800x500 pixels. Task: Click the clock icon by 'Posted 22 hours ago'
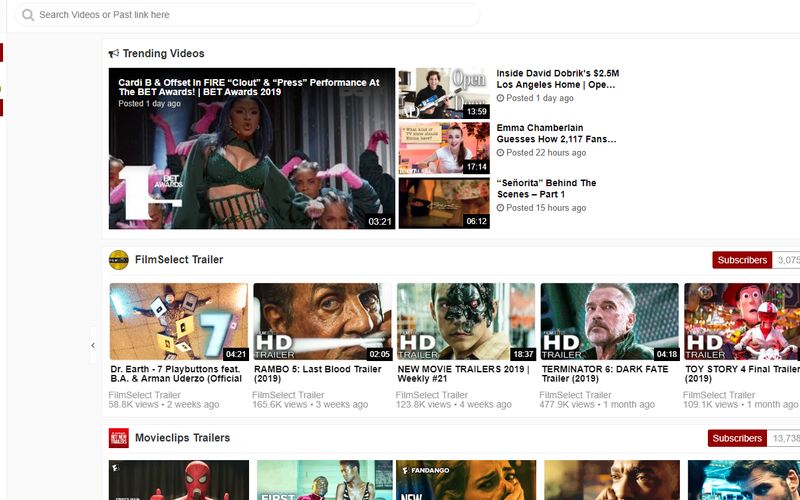point(500,153)
